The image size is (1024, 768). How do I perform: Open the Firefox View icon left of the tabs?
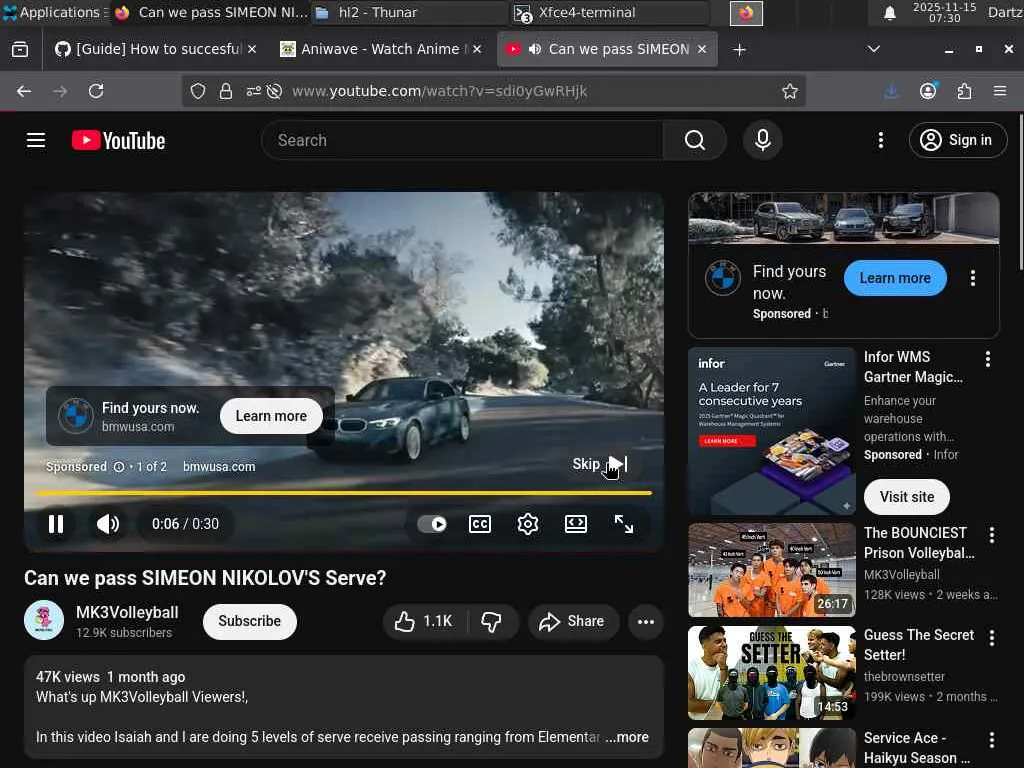(20, 50)
